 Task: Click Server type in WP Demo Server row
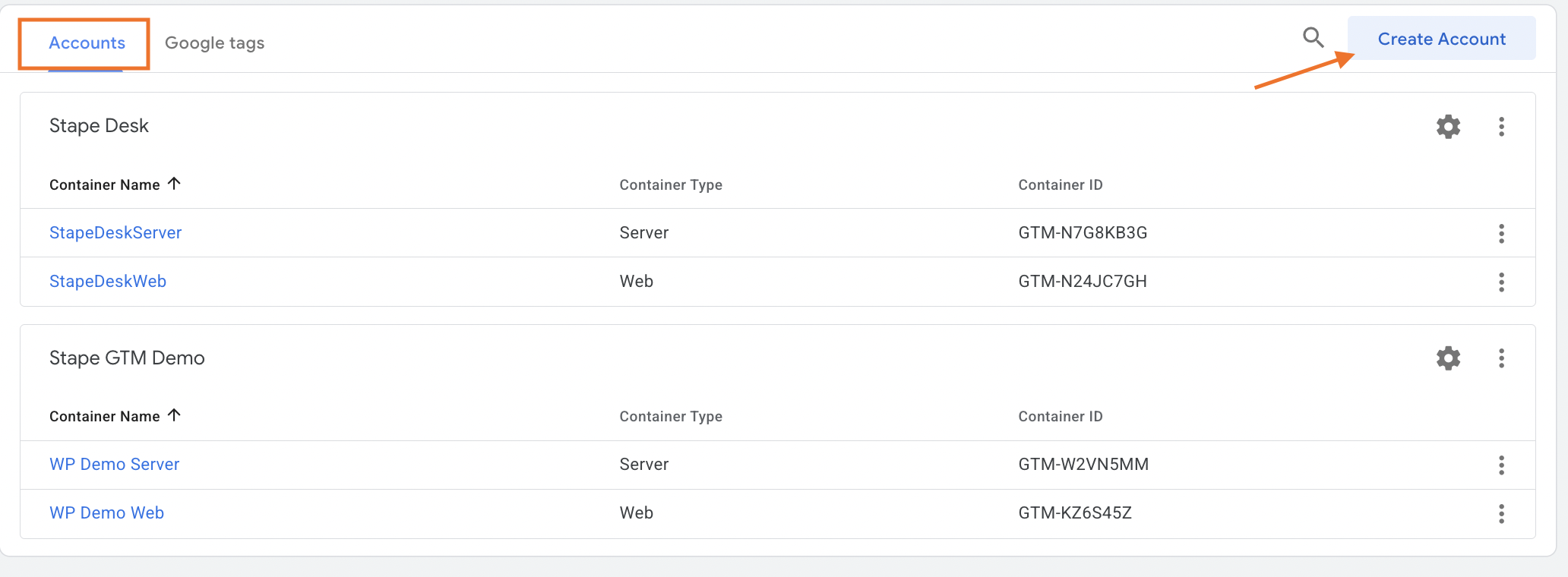(x=644, y=464)
